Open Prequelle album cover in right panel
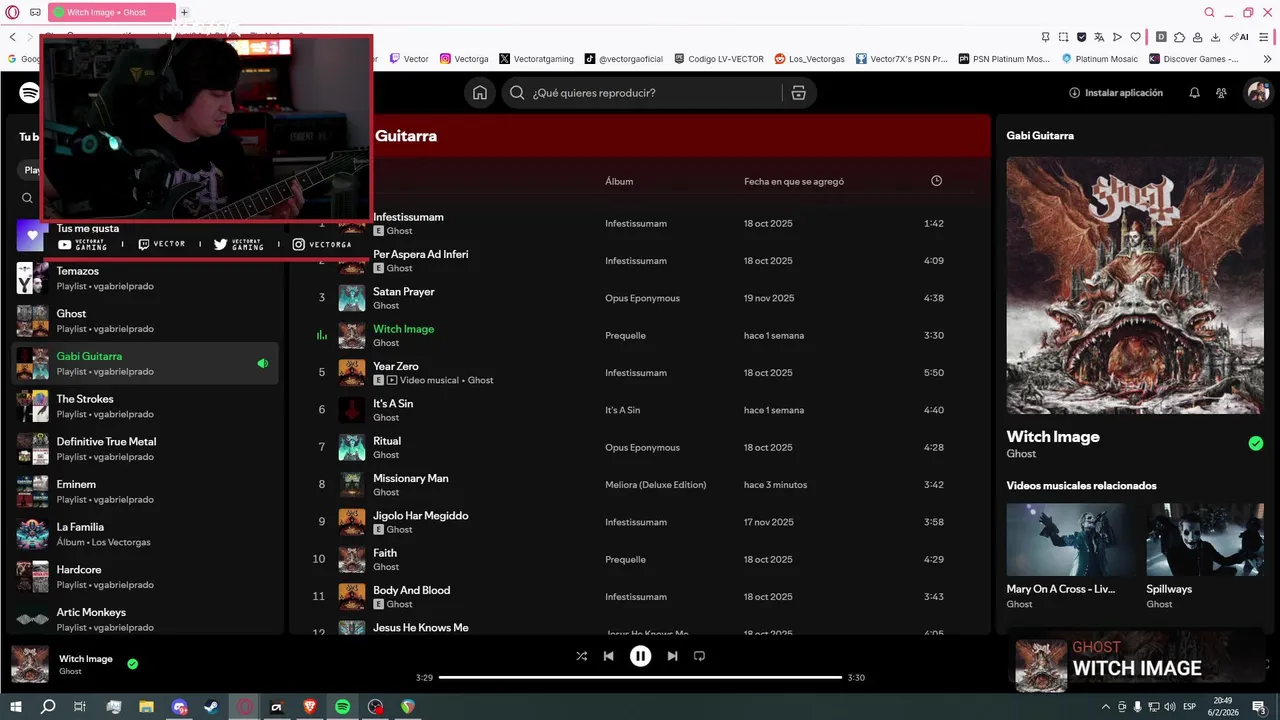This screenshot has height=720, width=1280. pyautogui.click(x=1135, y=285)
